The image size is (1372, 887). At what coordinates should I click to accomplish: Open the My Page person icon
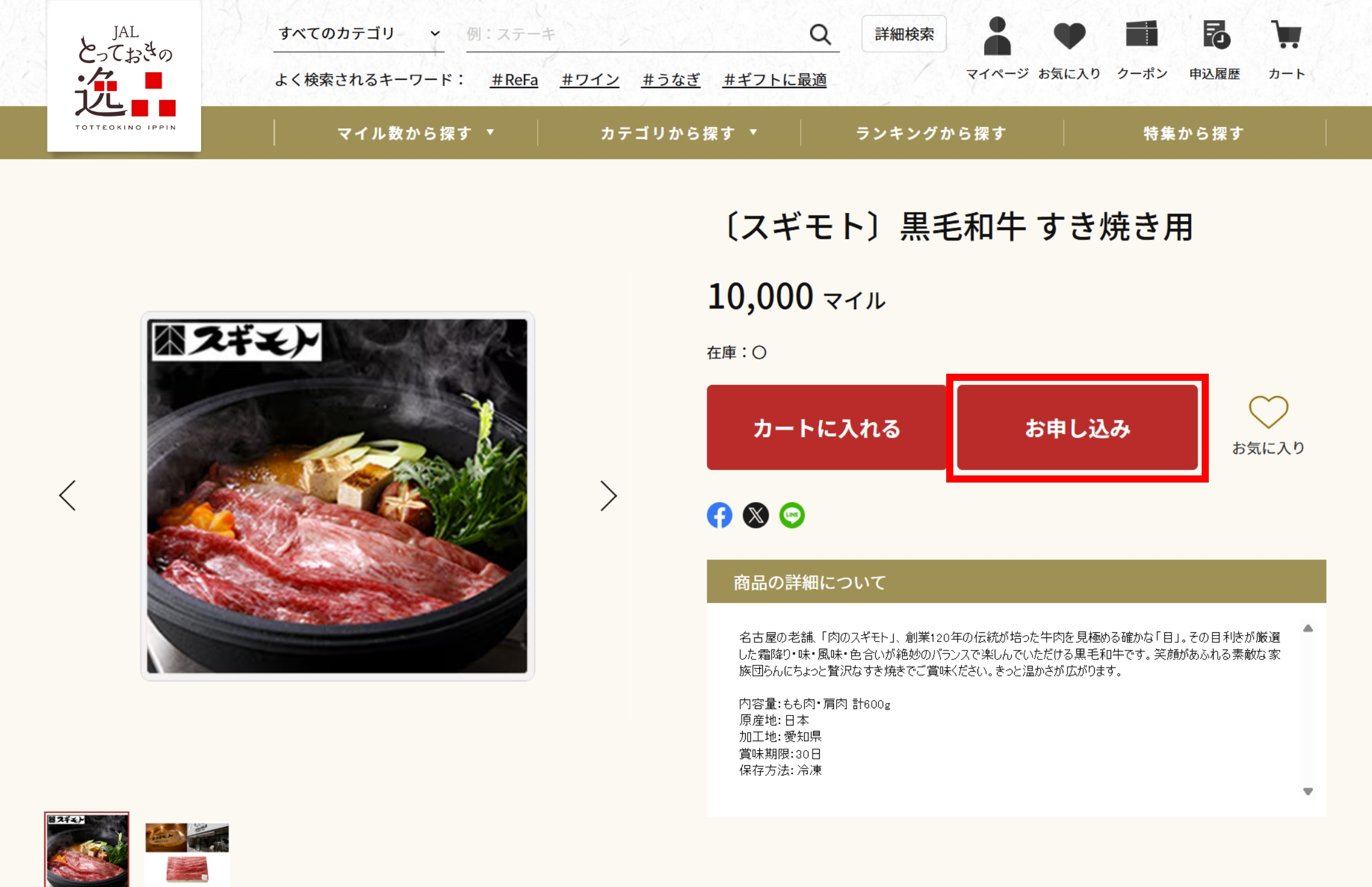coord(997,37)
